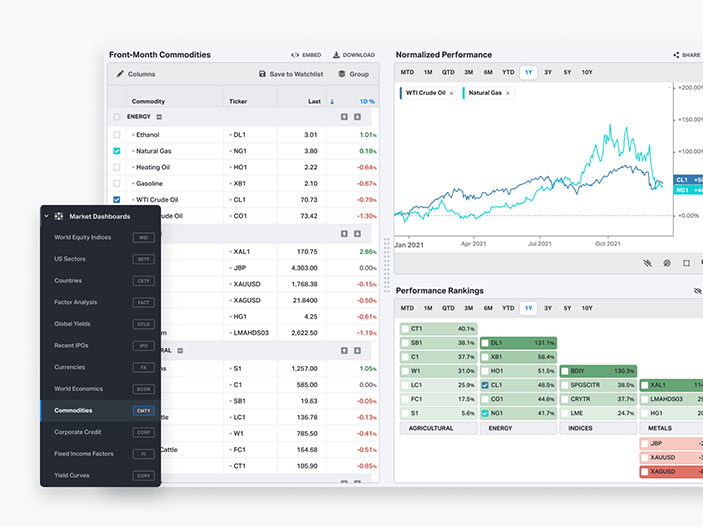The width and height of the screenshot is (703, 527).
Task: Click the Market Dashboards grid icon
Action: click(x=59, y=216)
